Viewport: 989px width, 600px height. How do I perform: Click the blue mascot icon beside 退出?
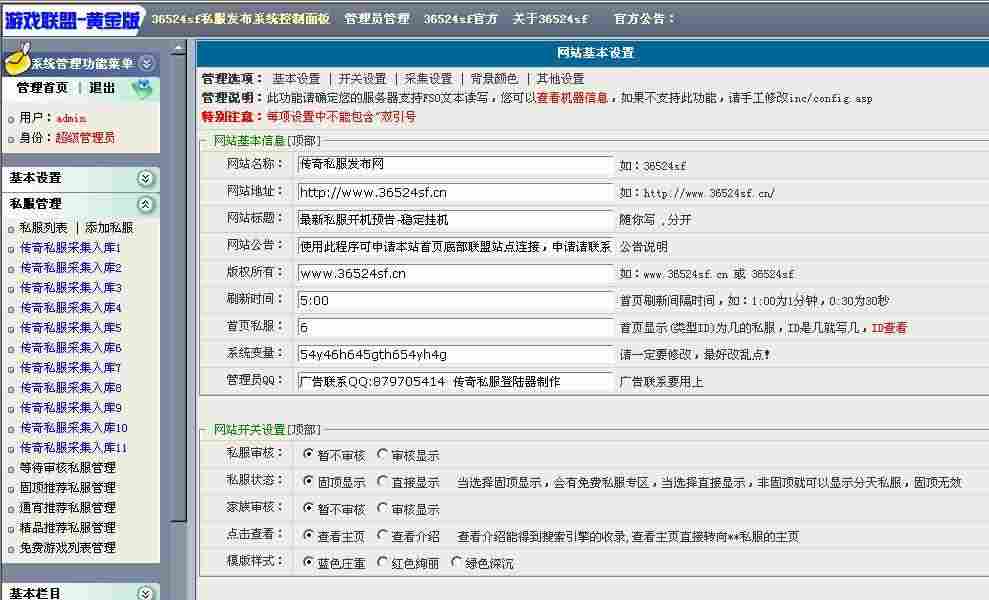[142, 89]
